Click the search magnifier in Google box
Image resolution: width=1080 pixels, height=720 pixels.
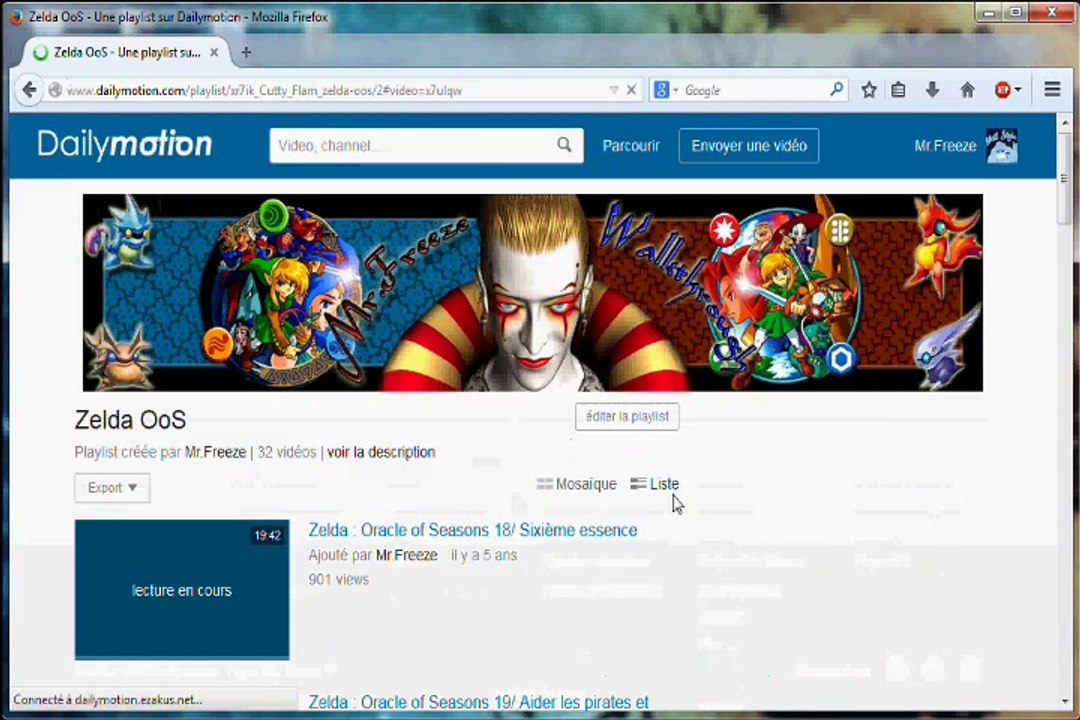click(836, 90)
